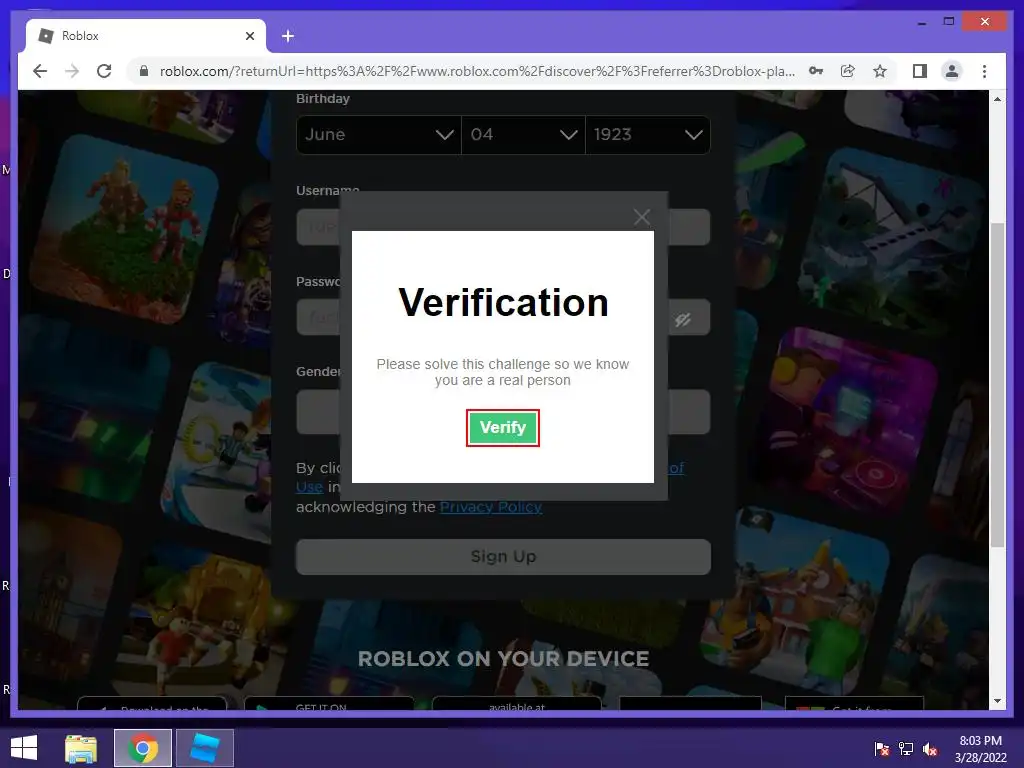This screenshot has width=1024, height=768.
Task: Open the birthday day dropdown showing 04
Action: coord(523,135)
